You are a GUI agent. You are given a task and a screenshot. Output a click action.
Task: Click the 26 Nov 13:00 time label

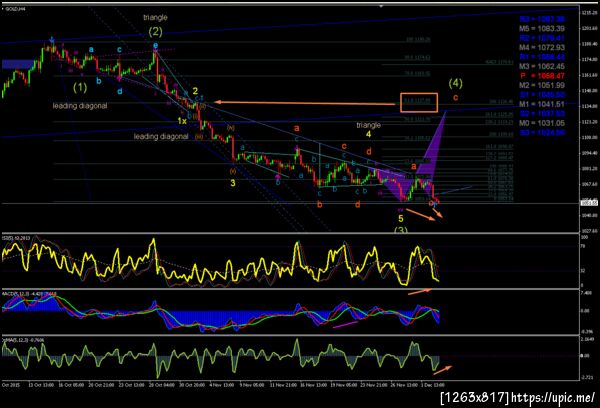[x=403, y=384]
